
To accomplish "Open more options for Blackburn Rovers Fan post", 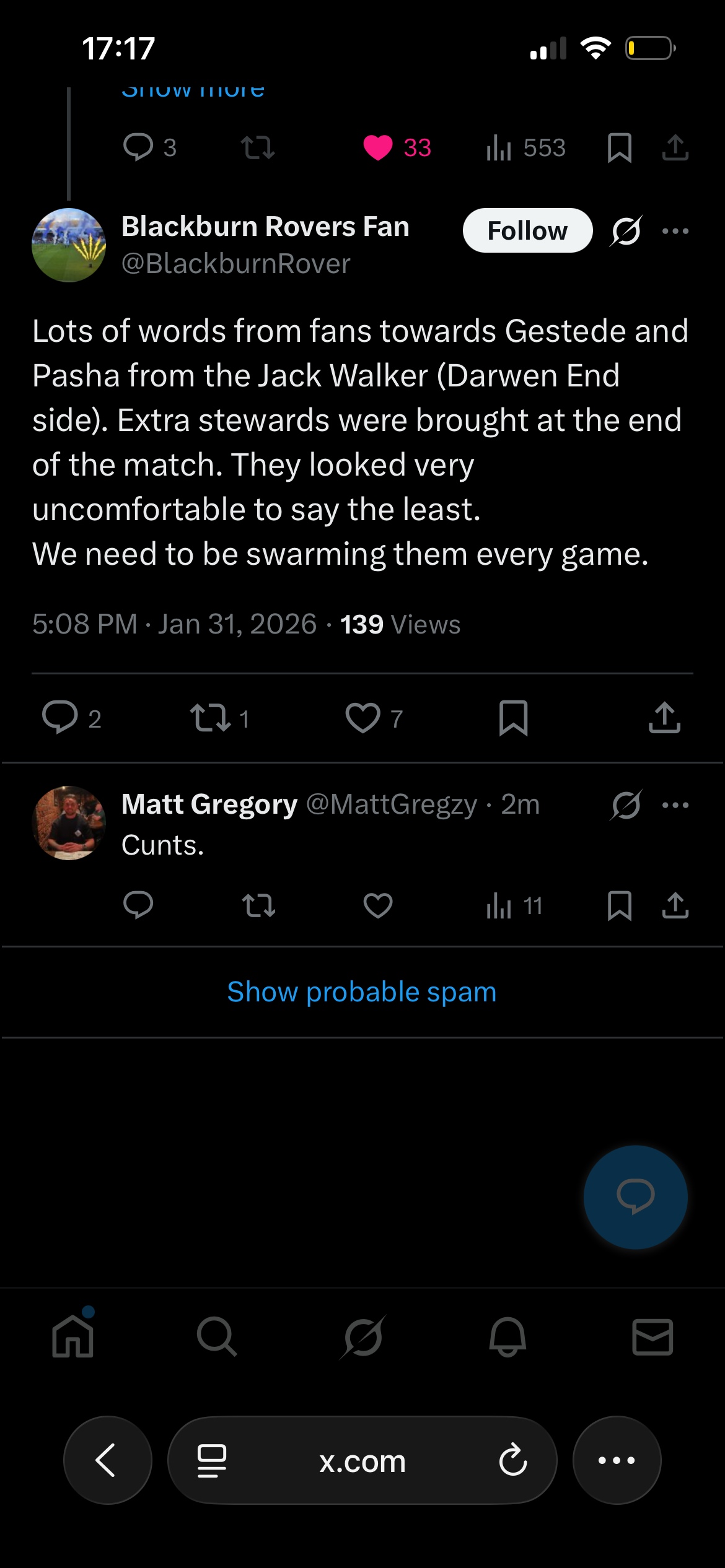I will [x=675, y=231].
